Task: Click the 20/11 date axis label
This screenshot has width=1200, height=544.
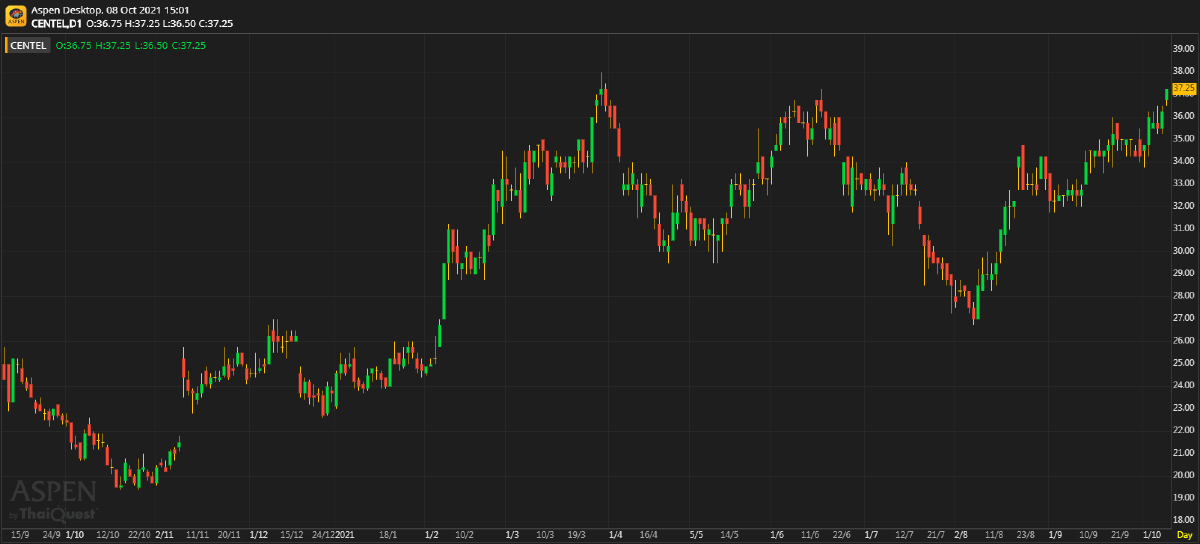Action: coord(228,535)
